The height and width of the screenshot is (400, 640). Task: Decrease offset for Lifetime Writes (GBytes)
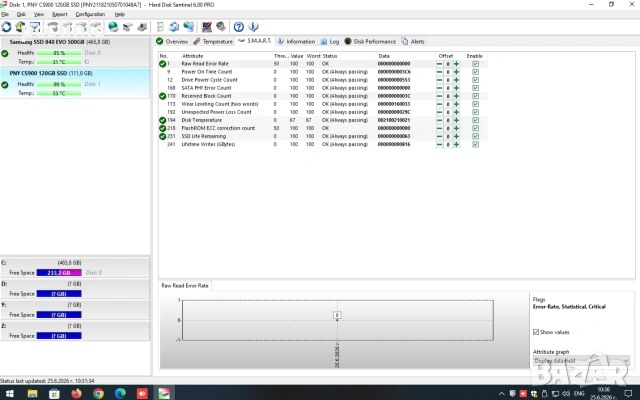[439, 144]
